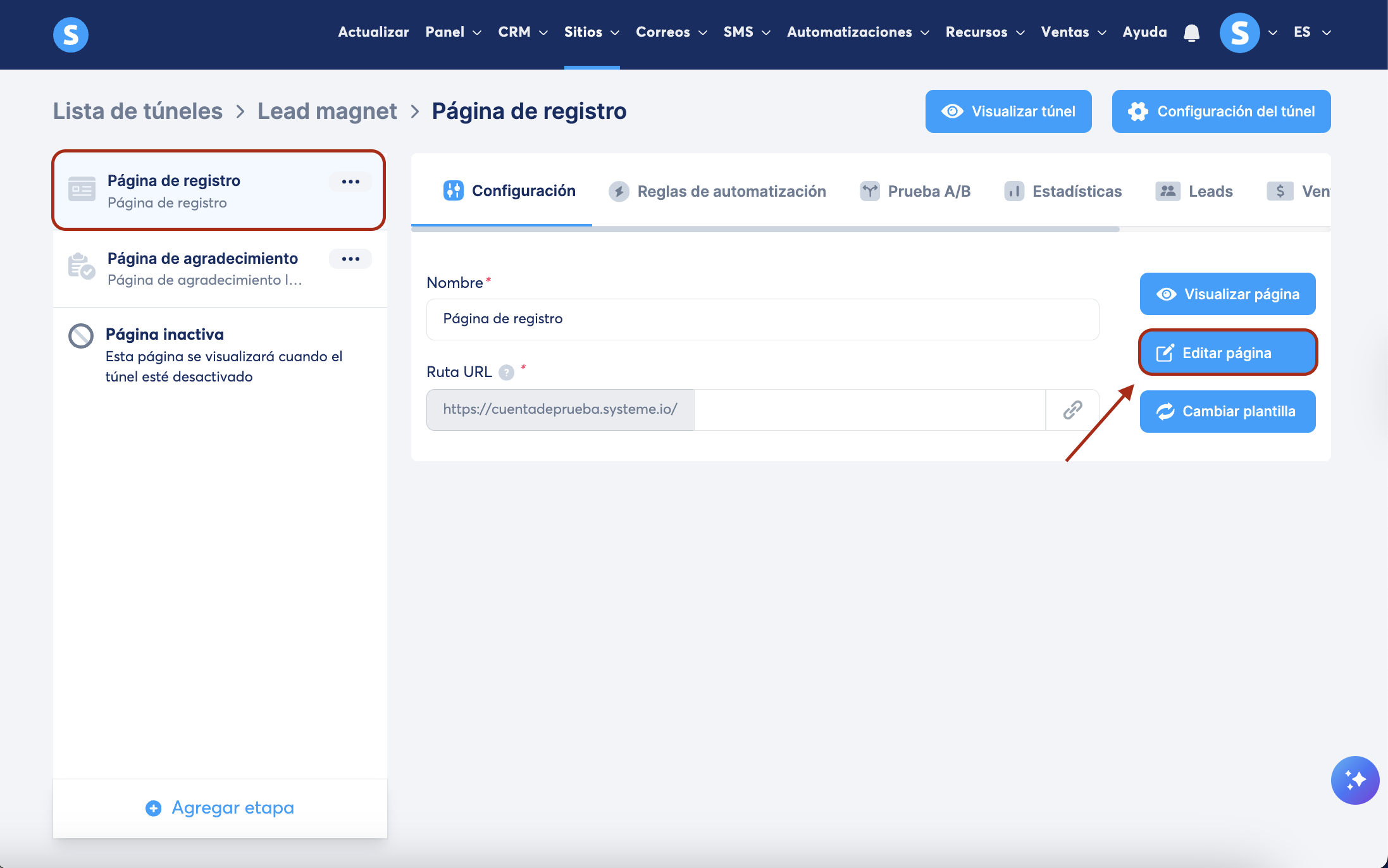Screen dimensions: 1388x868
Task: Click the user avatar in the top bar
Action: [x=1239, y=33]
